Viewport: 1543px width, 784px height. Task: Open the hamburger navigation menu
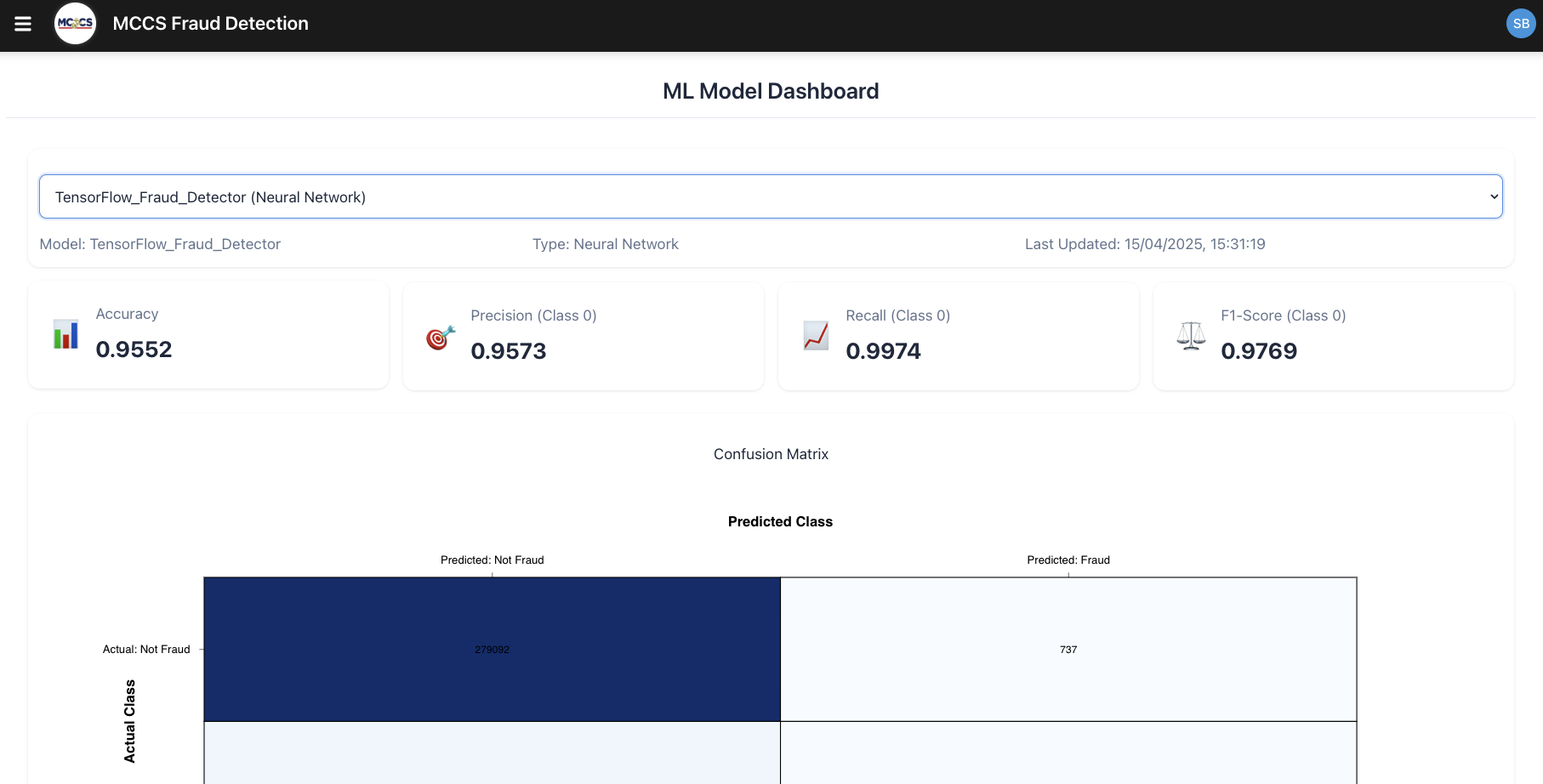(22, 24)
